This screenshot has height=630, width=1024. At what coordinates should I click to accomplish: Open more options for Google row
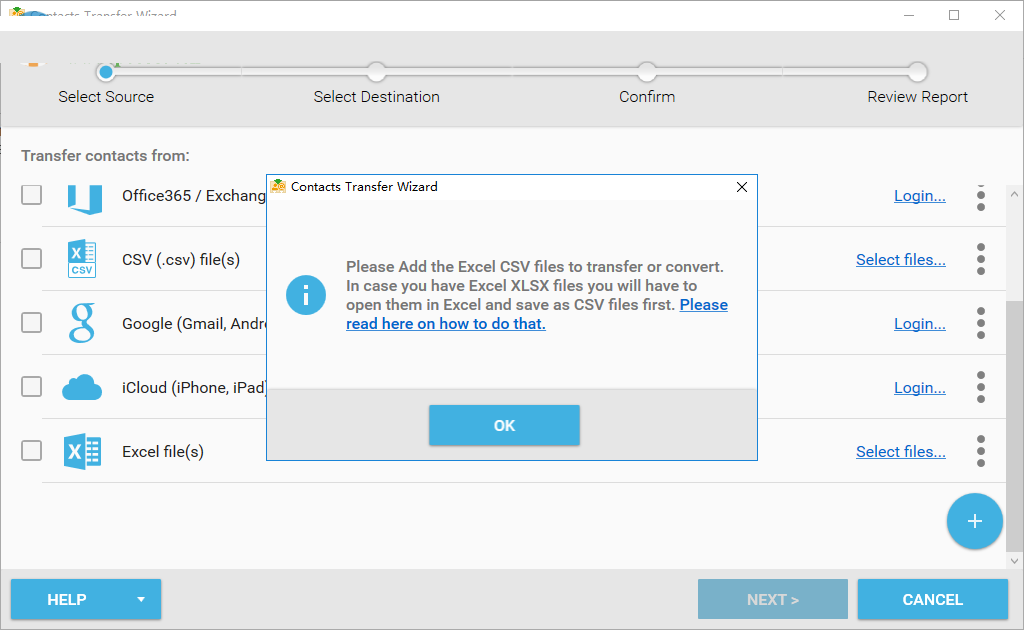coord(981,323)
